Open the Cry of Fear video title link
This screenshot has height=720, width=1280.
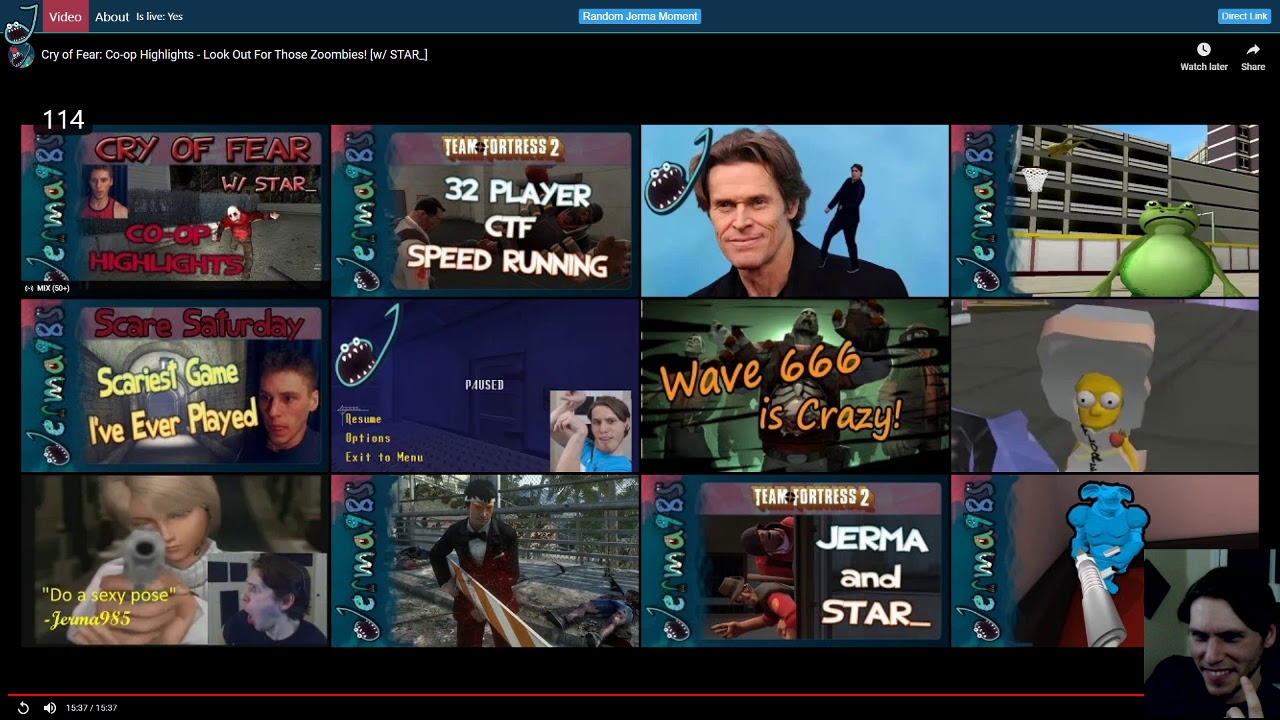click(234, 54)
